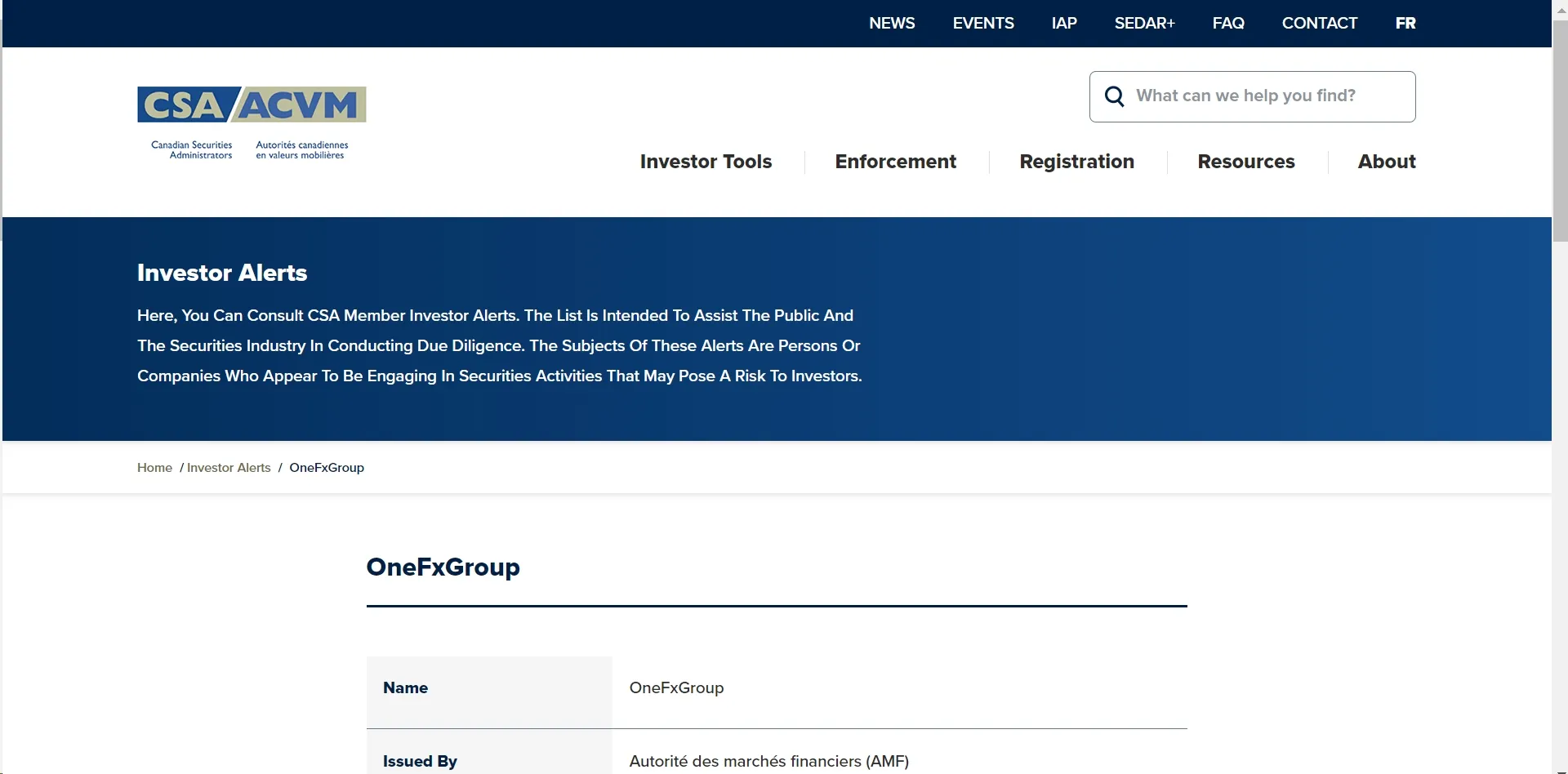The width and height of the screenshot is (1568, 774).
Task: Click the vertical page scrollbar thumb
Action: click(x=1560, y=131)
